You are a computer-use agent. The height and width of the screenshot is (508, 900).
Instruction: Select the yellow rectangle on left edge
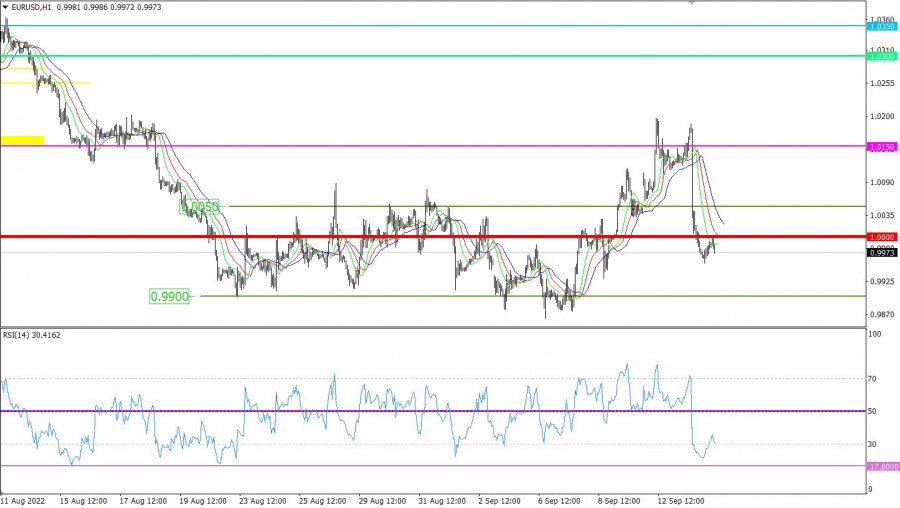(x=22, y=140)
